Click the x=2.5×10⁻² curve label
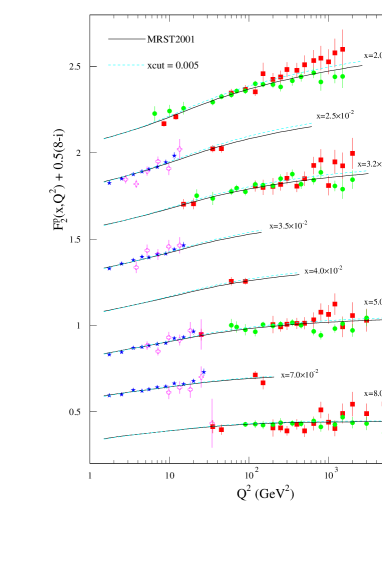This screenshot has height=561, width=382. click(335, 115)
